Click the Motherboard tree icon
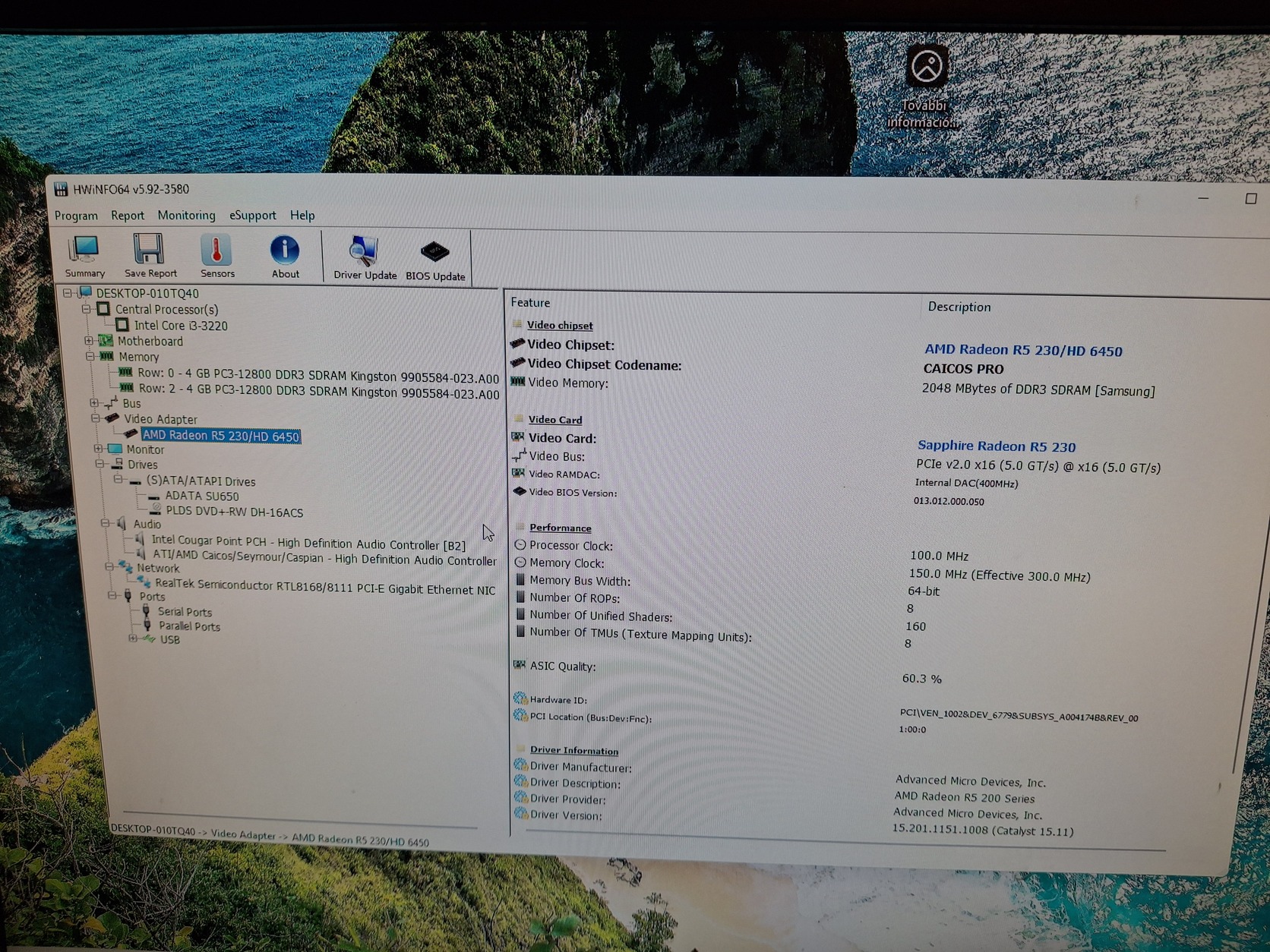This screenshot has width=1270, height=952. coord(106,341)
